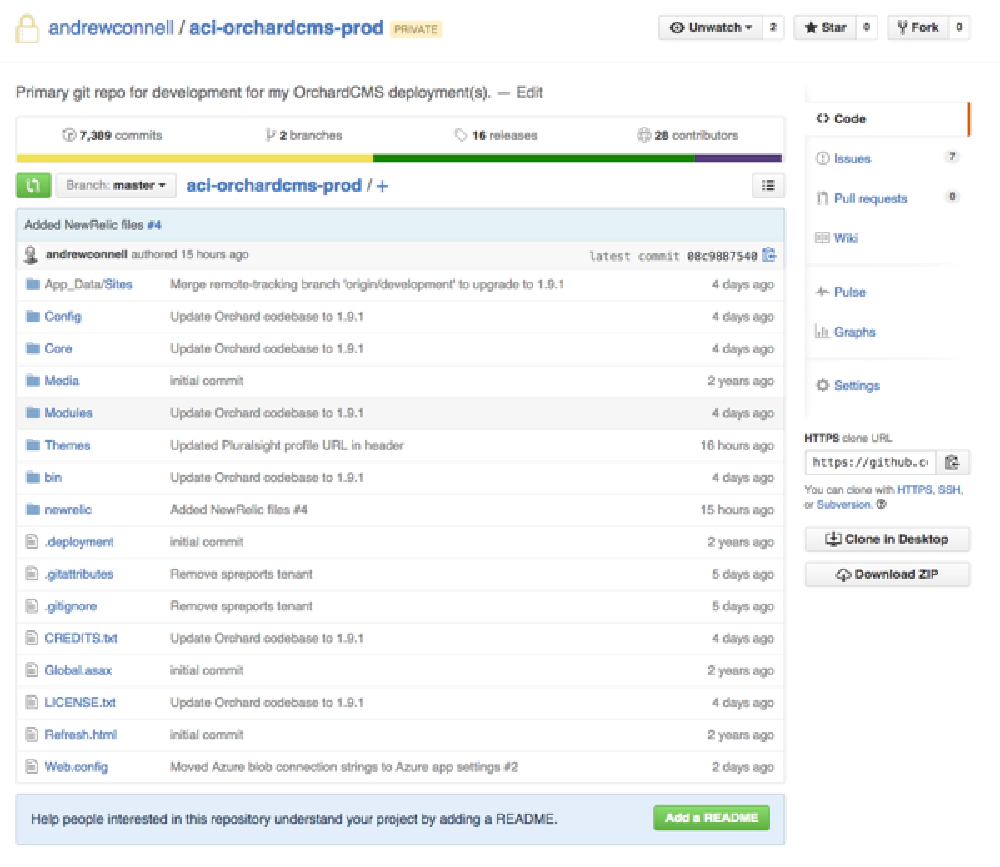Expand the Unwatch options dropdown arrow

click(x=747, y=27)
